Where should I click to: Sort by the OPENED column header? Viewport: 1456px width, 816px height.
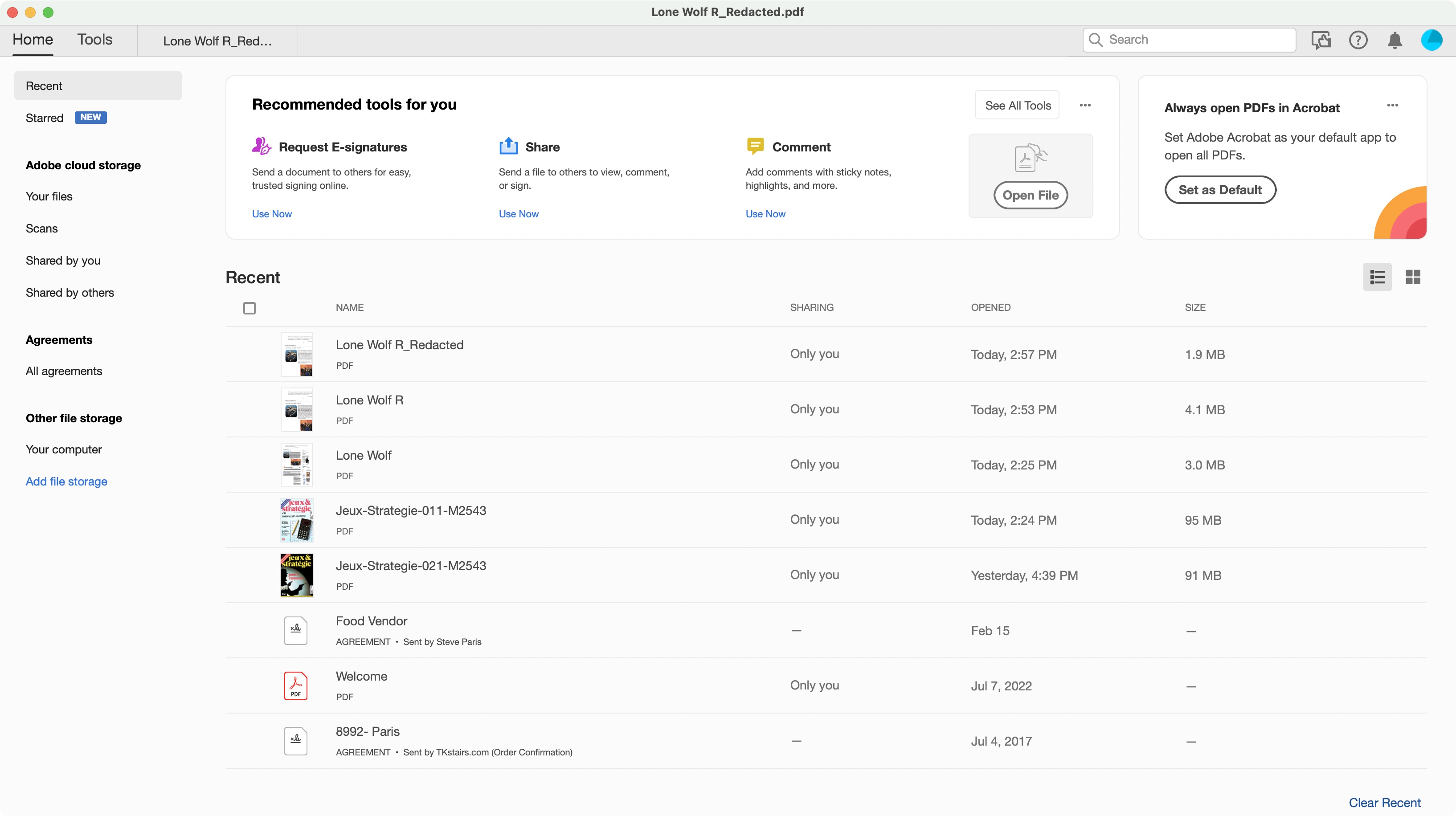[990, 307]
